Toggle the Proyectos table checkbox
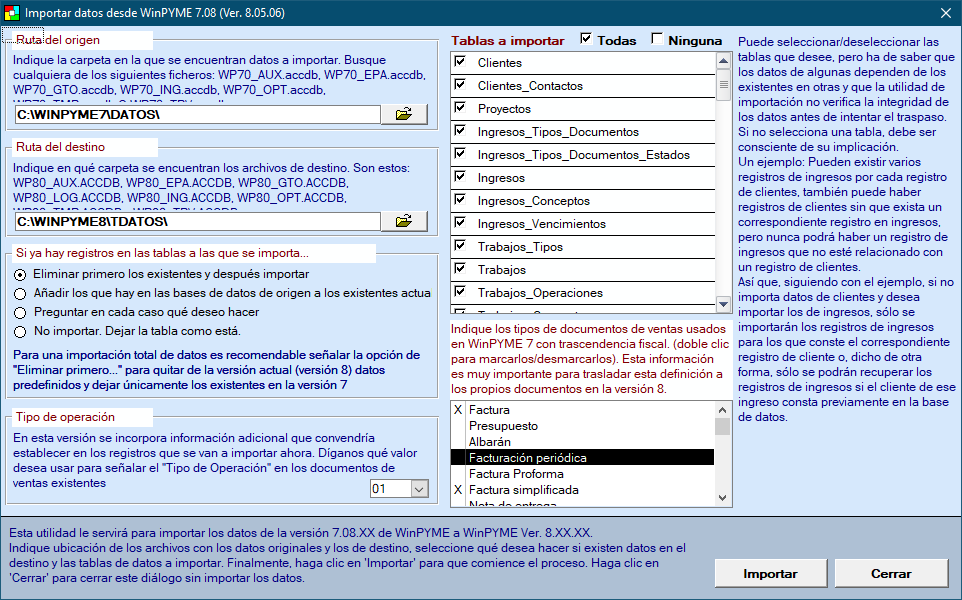This screenshot has width=962, height=600. [x=460, y=108]
